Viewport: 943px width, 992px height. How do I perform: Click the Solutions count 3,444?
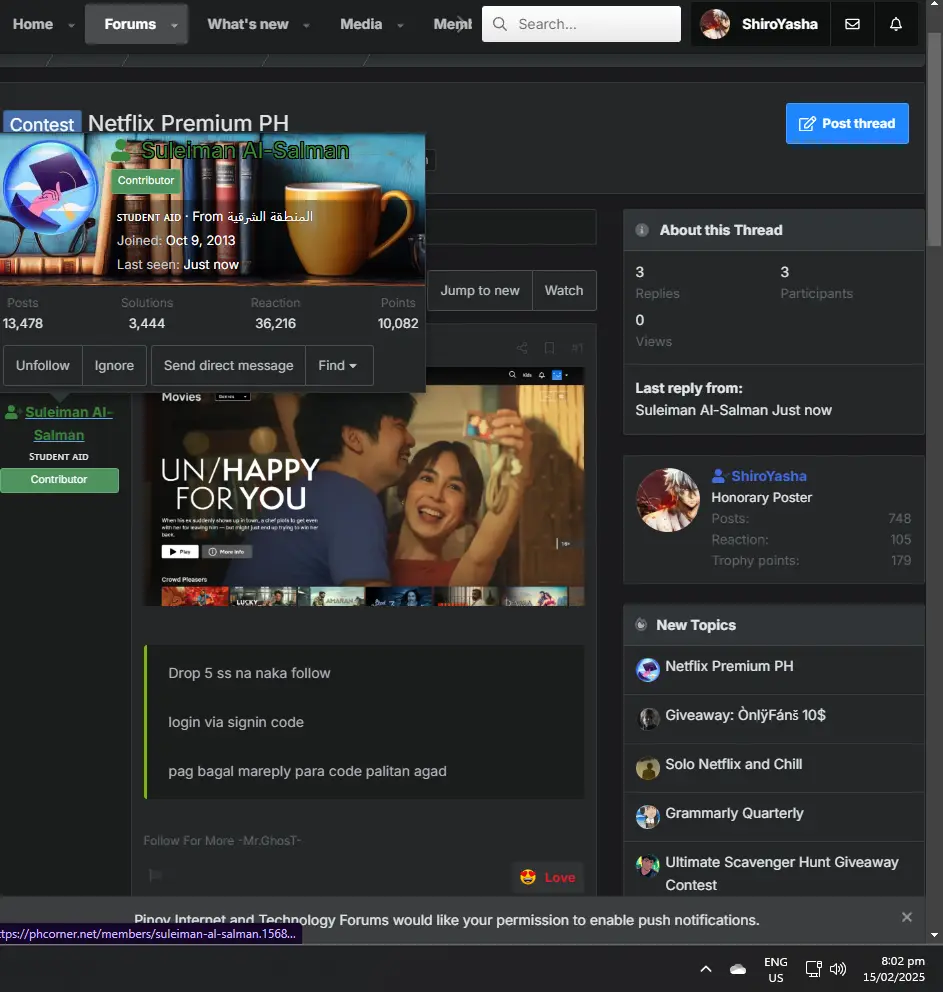(x=147, y=323)
